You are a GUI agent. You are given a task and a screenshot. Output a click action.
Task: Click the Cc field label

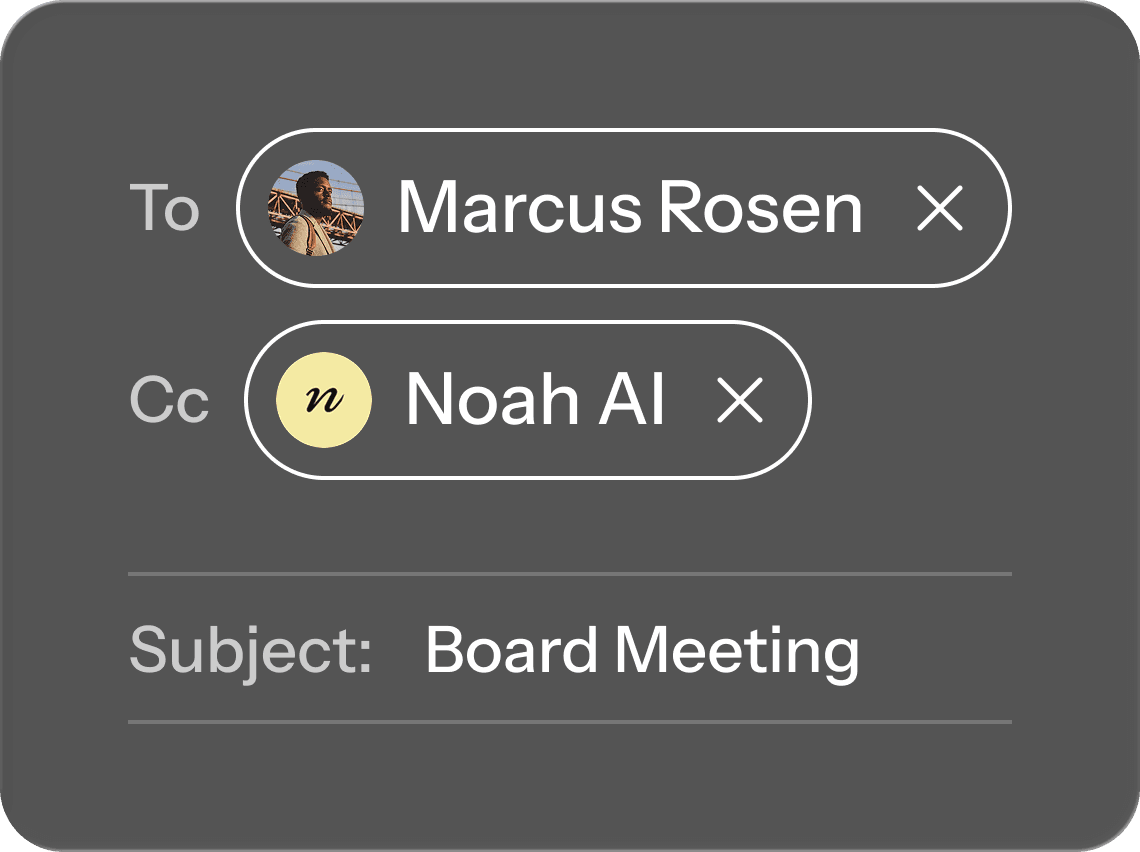[170, 399]
